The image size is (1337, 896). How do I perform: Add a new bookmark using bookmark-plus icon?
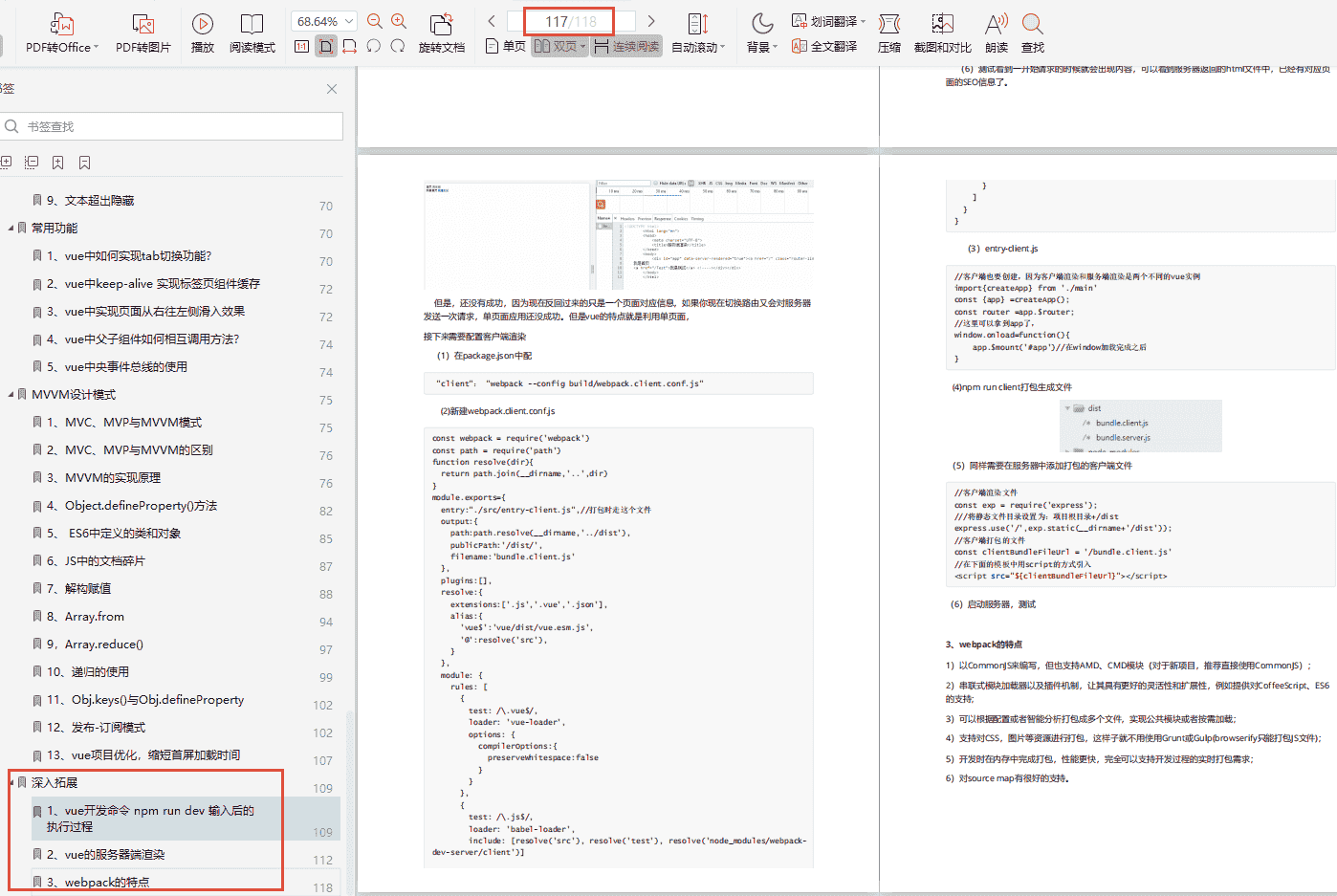57,163
